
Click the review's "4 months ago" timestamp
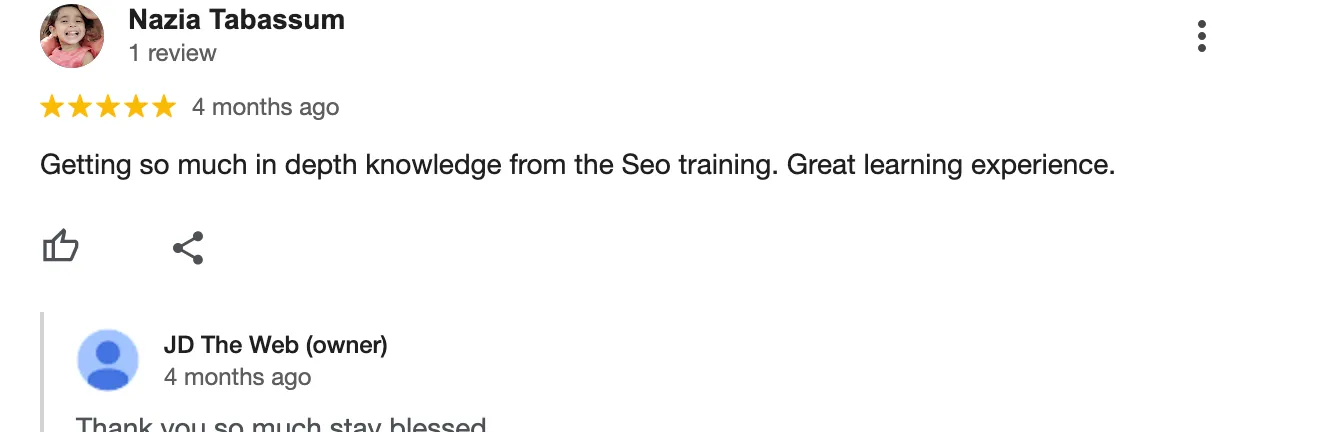(265, 107)
